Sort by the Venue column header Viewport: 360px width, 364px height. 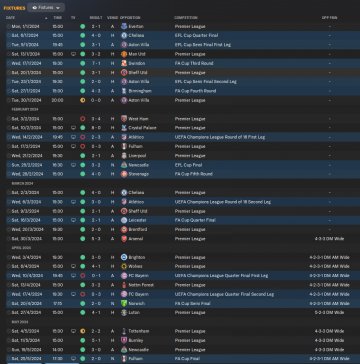click(112, 18)
